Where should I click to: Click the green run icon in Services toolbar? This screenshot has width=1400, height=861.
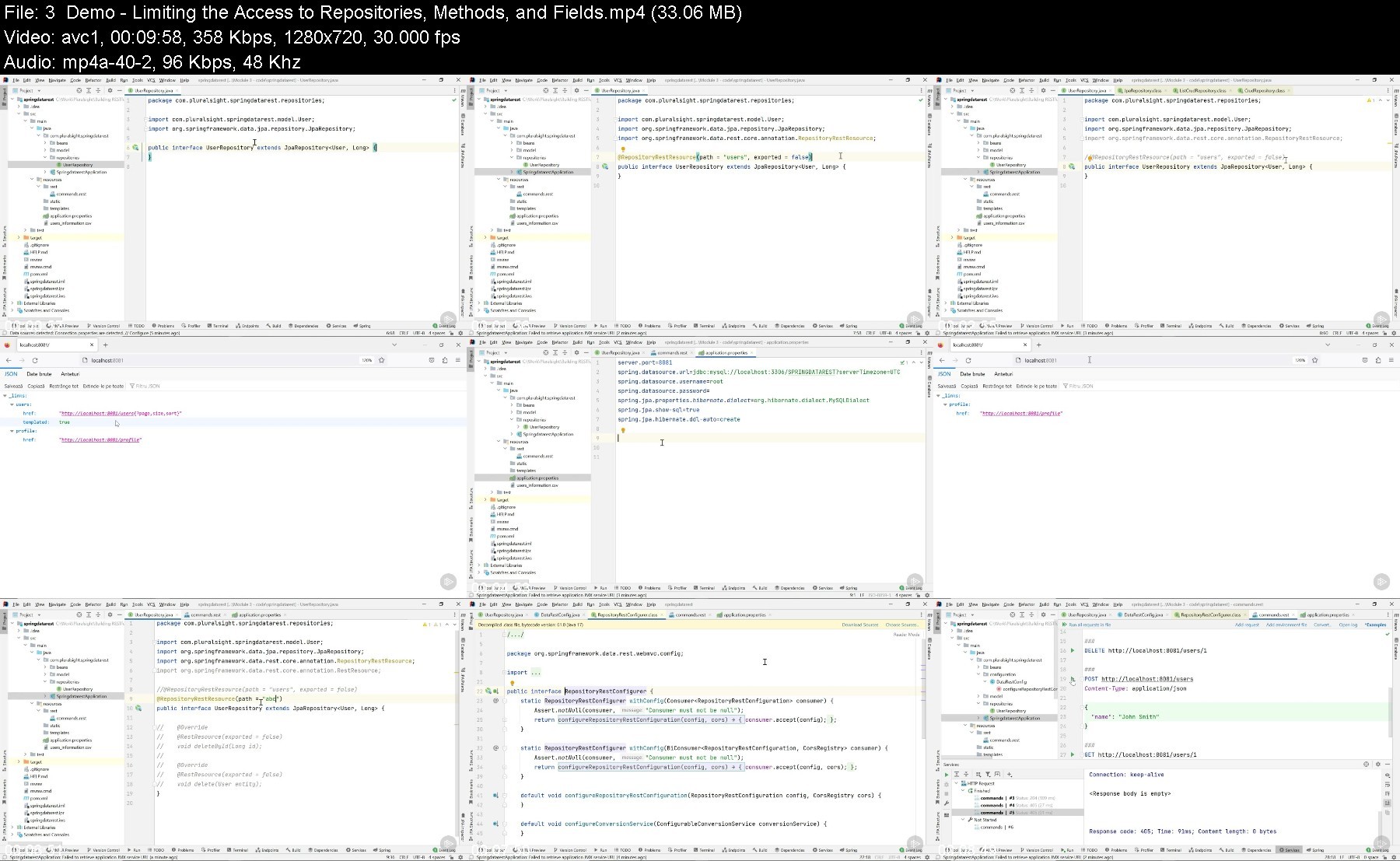click(947, 775)
